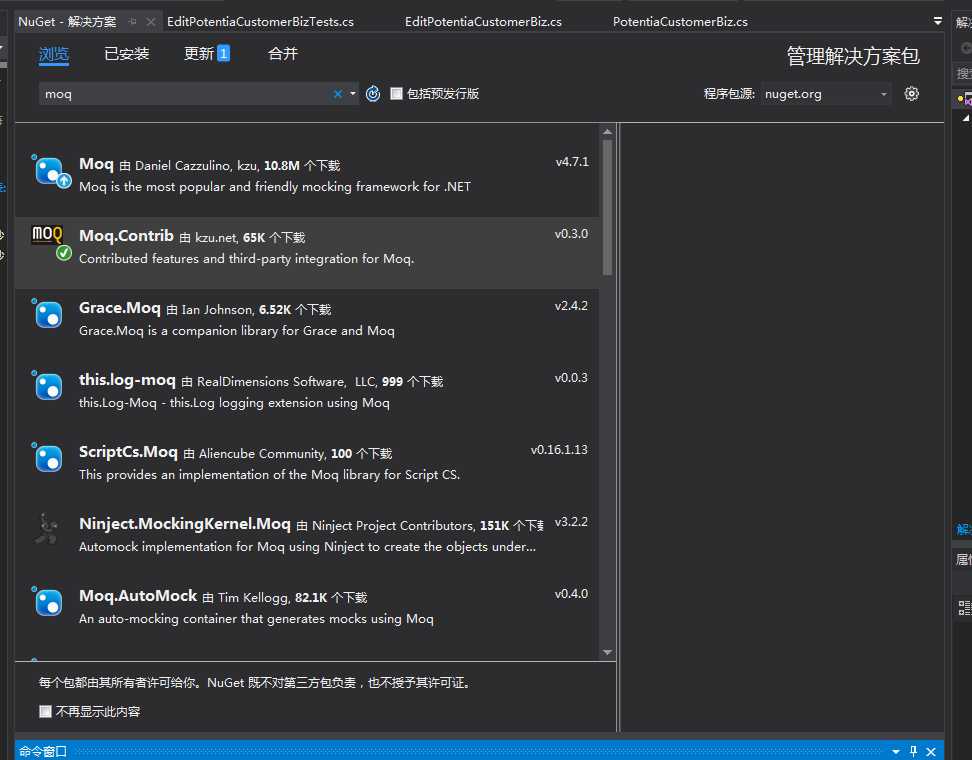The image size is (972, 760).
Task: Click the v3.2.2 version label
Action: (571, 521)
